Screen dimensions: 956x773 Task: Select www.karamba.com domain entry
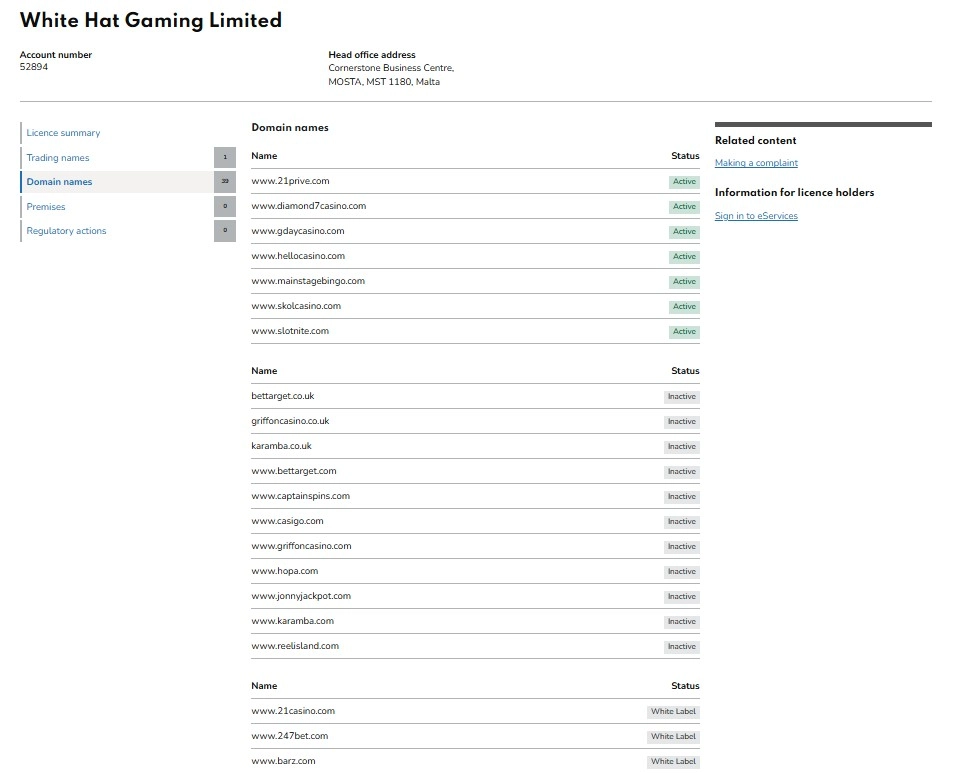tap(293, 621)
